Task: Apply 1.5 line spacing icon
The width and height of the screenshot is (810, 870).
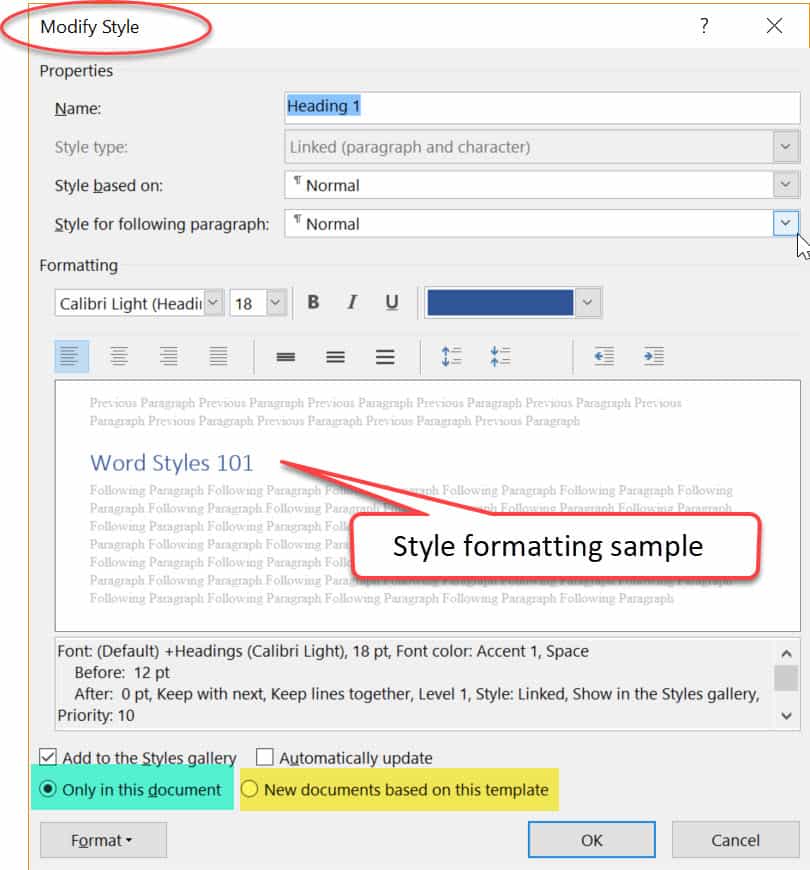Action: click(335, 356)
